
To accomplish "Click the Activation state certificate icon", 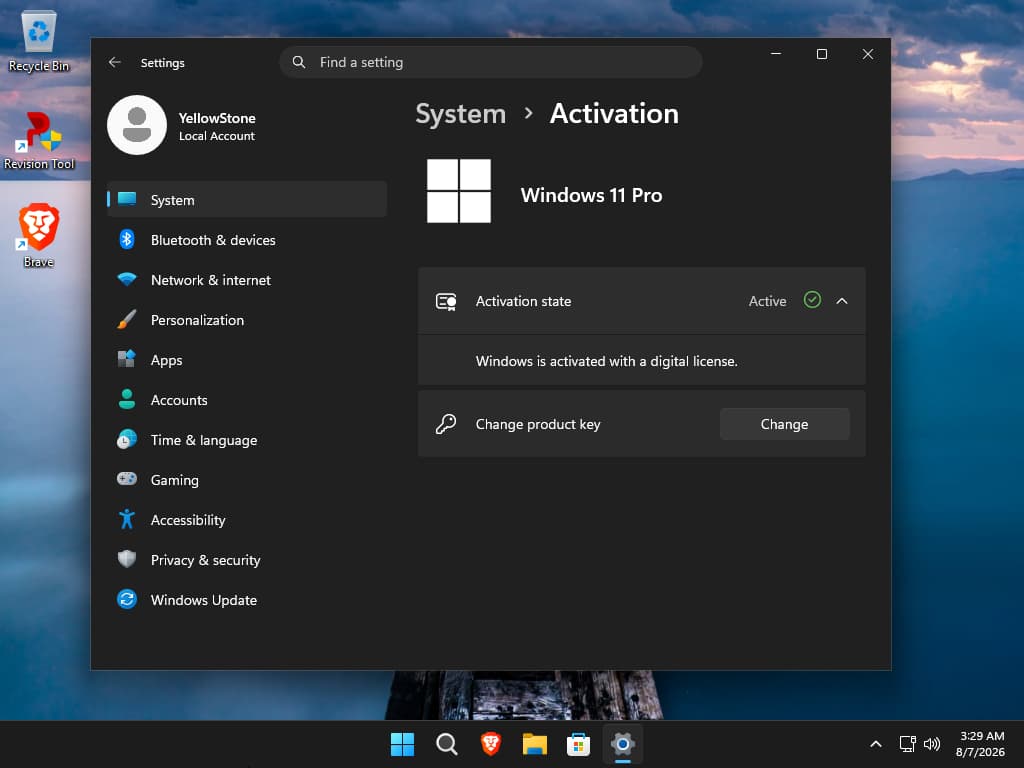I will 446,301.
